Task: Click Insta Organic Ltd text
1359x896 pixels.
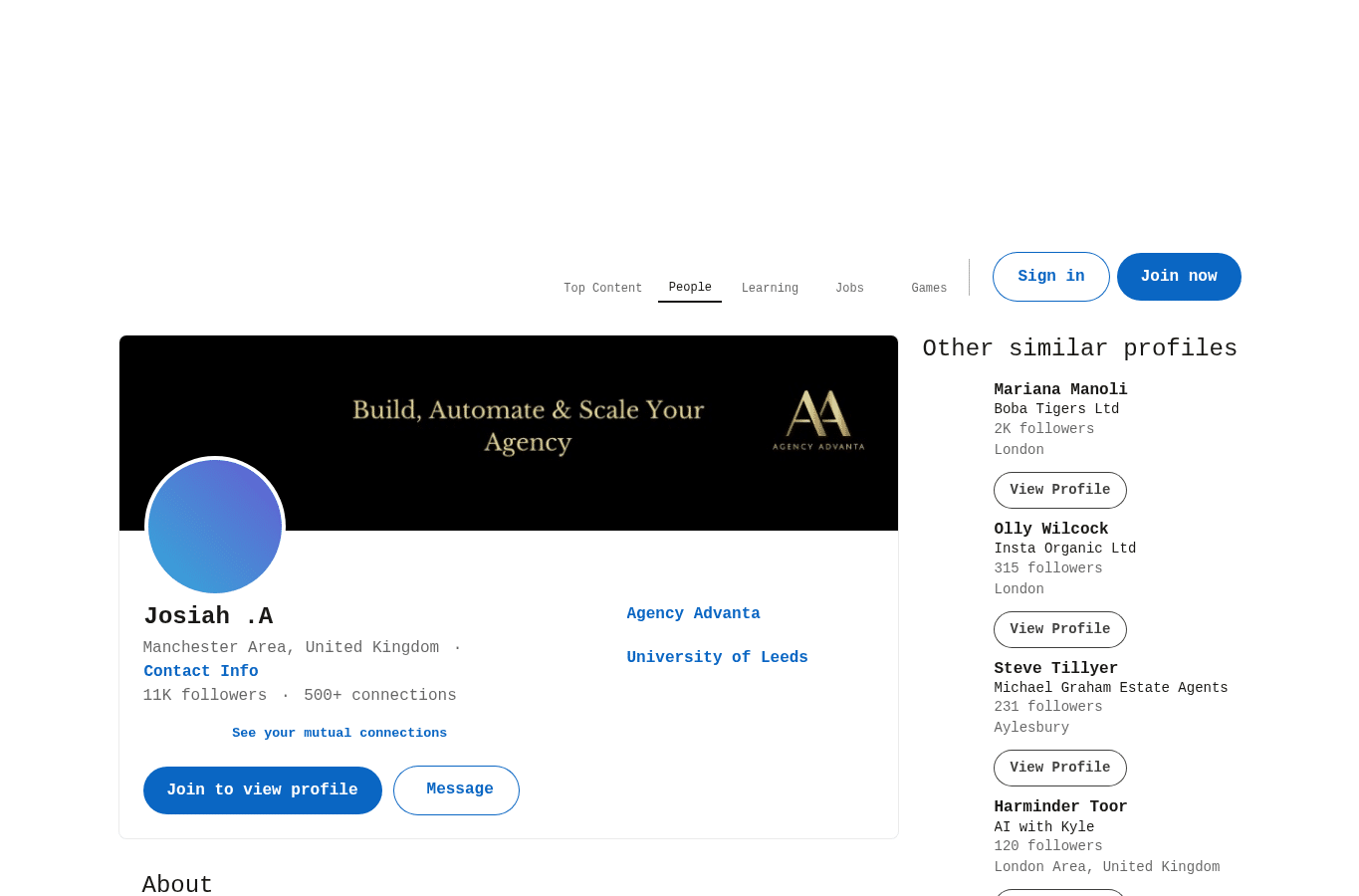Action: (1064, 549)
